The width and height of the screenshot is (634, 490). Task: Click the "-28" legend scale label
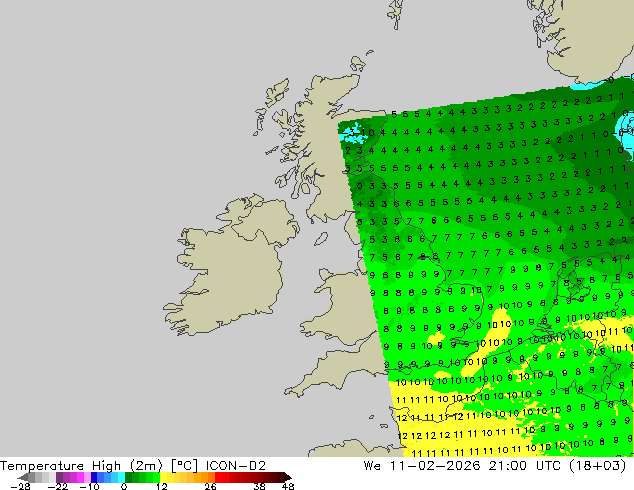coord(20,486)
